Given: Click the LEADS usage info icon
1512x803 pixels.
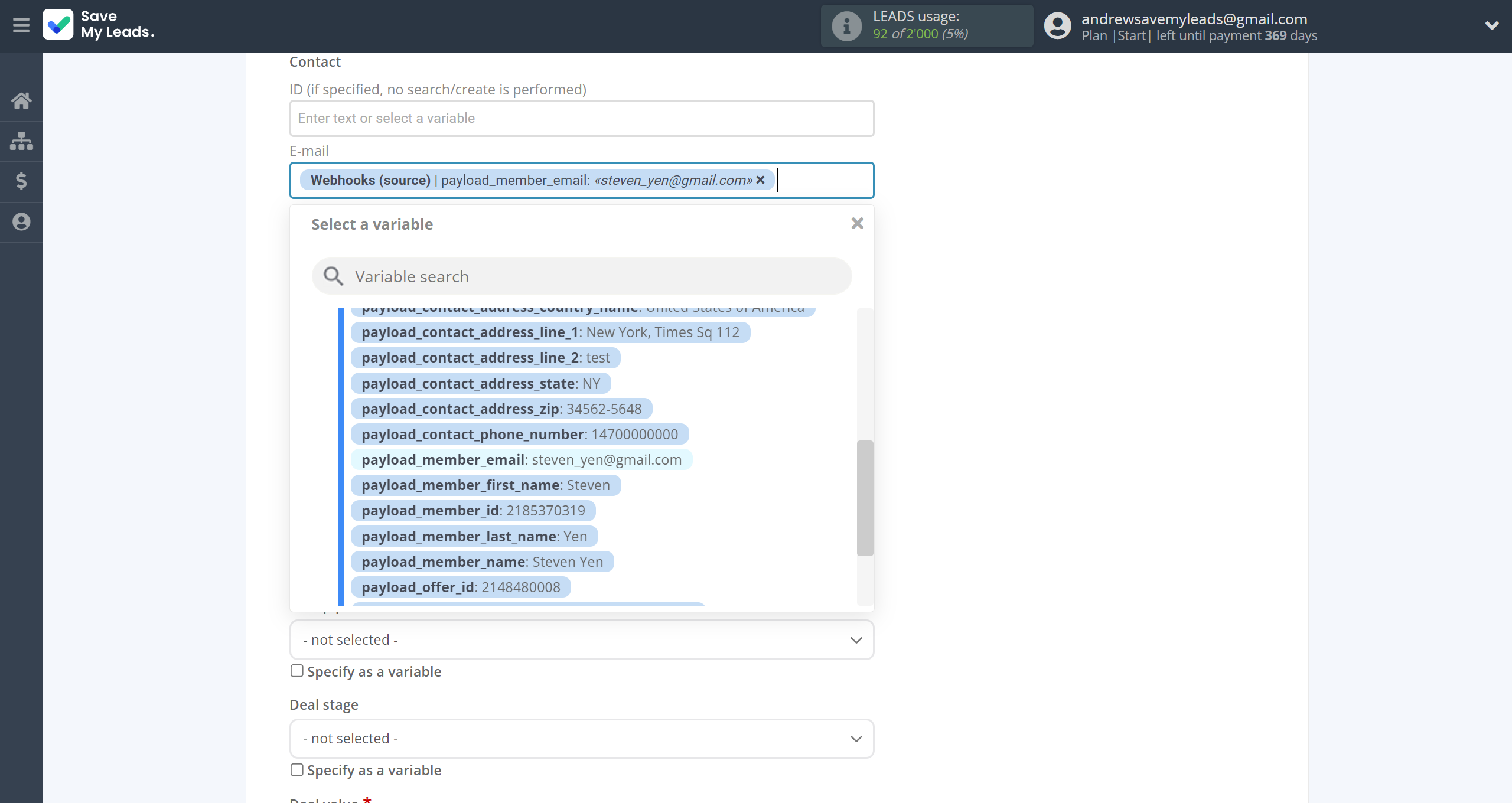Looking at the screenshot, I should 846,26.
